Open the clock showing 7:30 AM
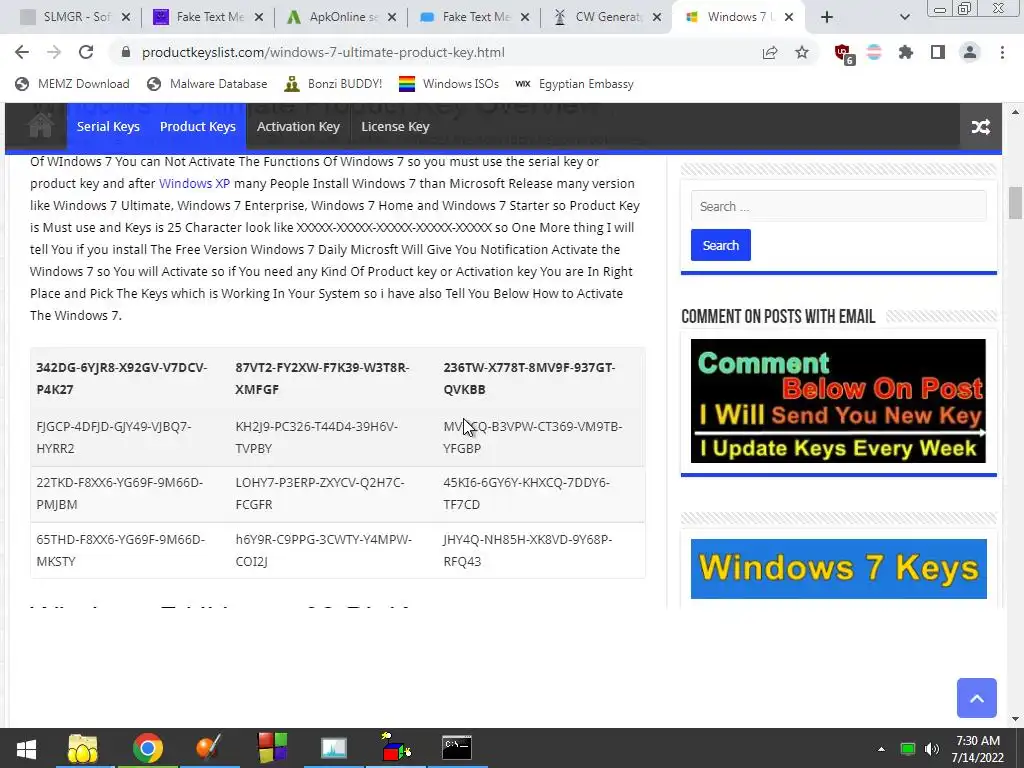The width and height of the screenshot is (1024, 768). click(x=978, y=749)
